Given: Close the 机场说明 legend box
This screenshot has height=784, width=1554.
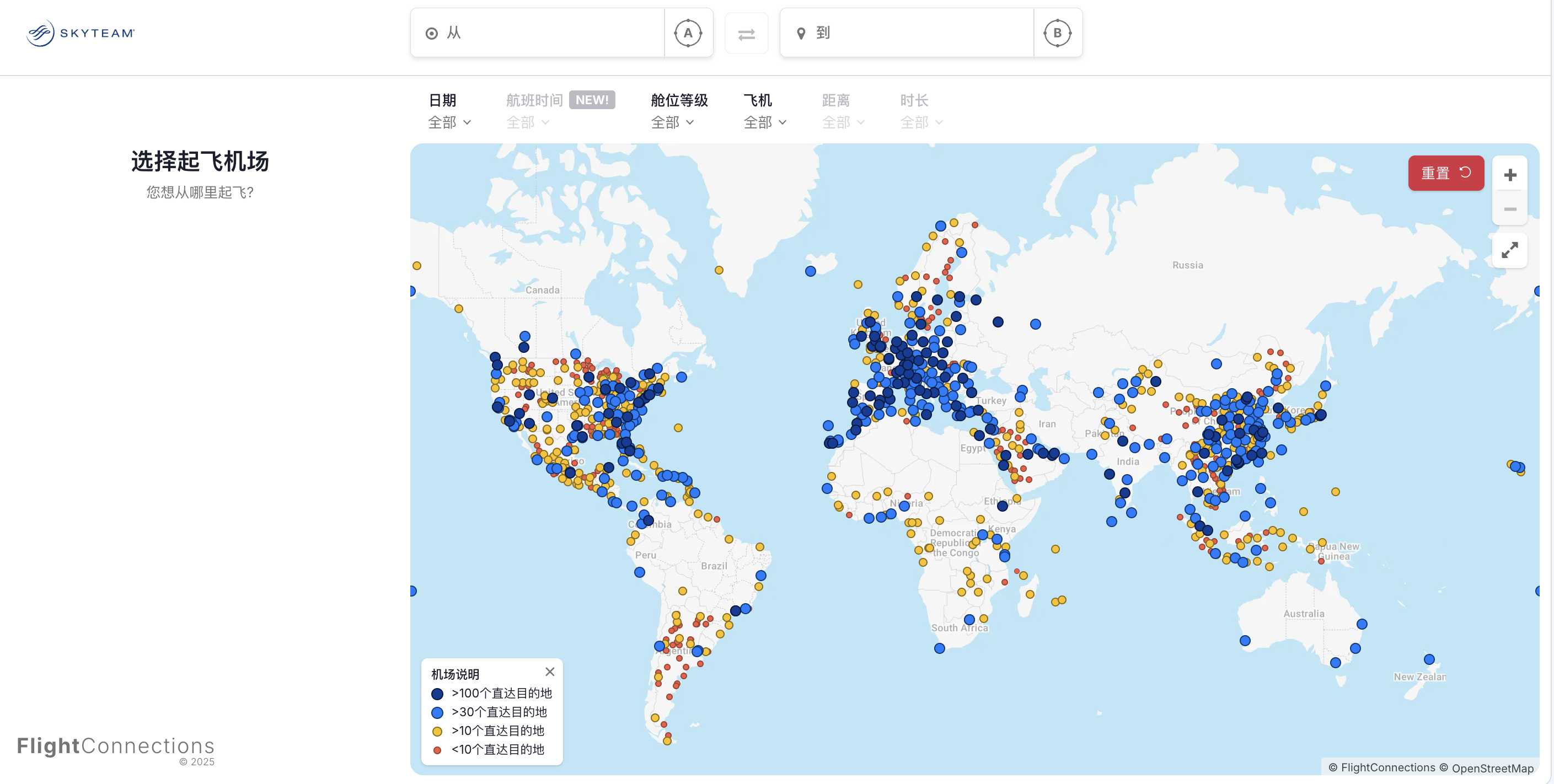Looking at the screenshot, I should pyautogui.click(x=550, y=671).
